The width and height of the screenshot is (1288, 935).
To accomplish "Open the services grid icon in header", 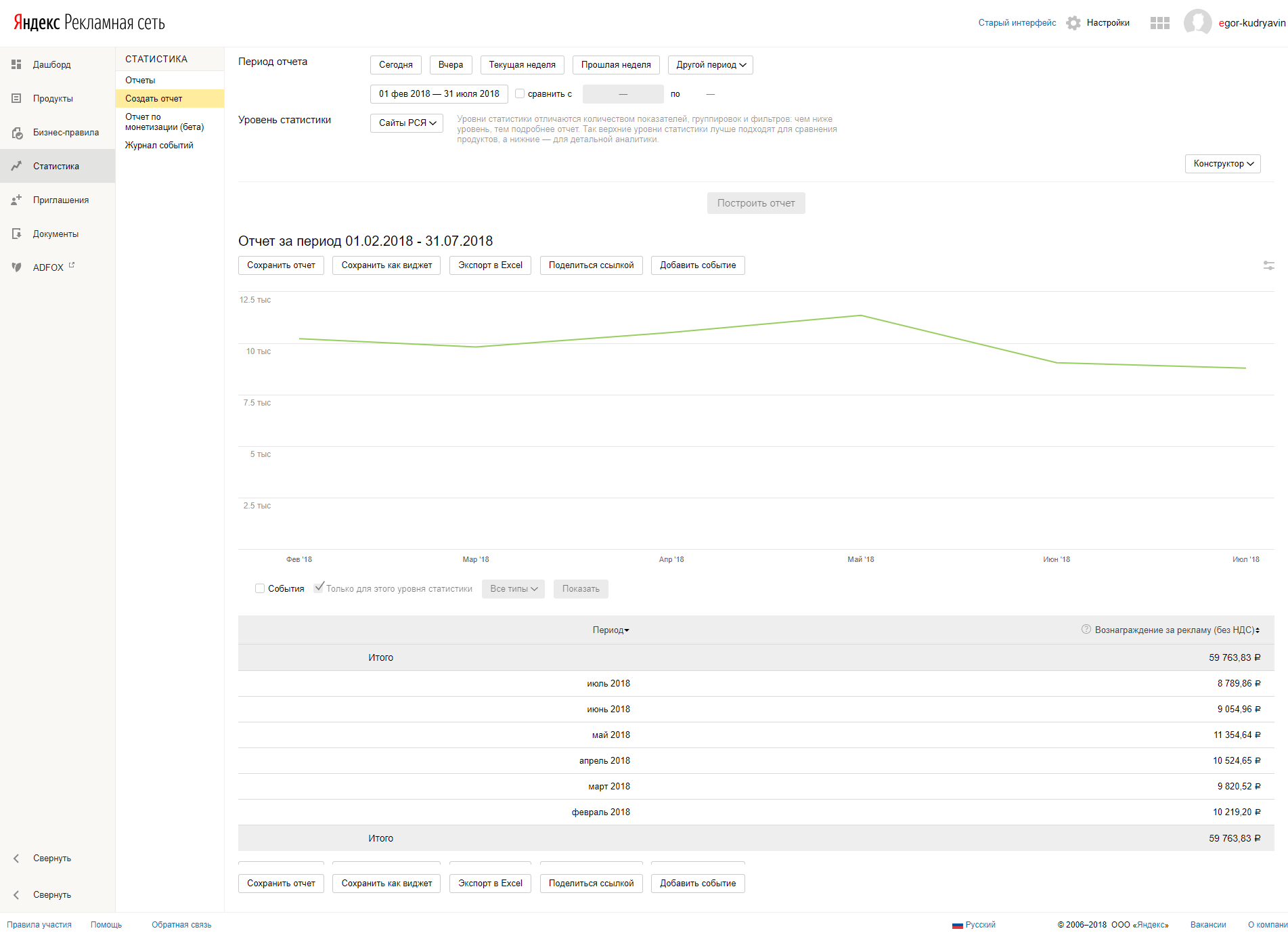I will 1159,23.
